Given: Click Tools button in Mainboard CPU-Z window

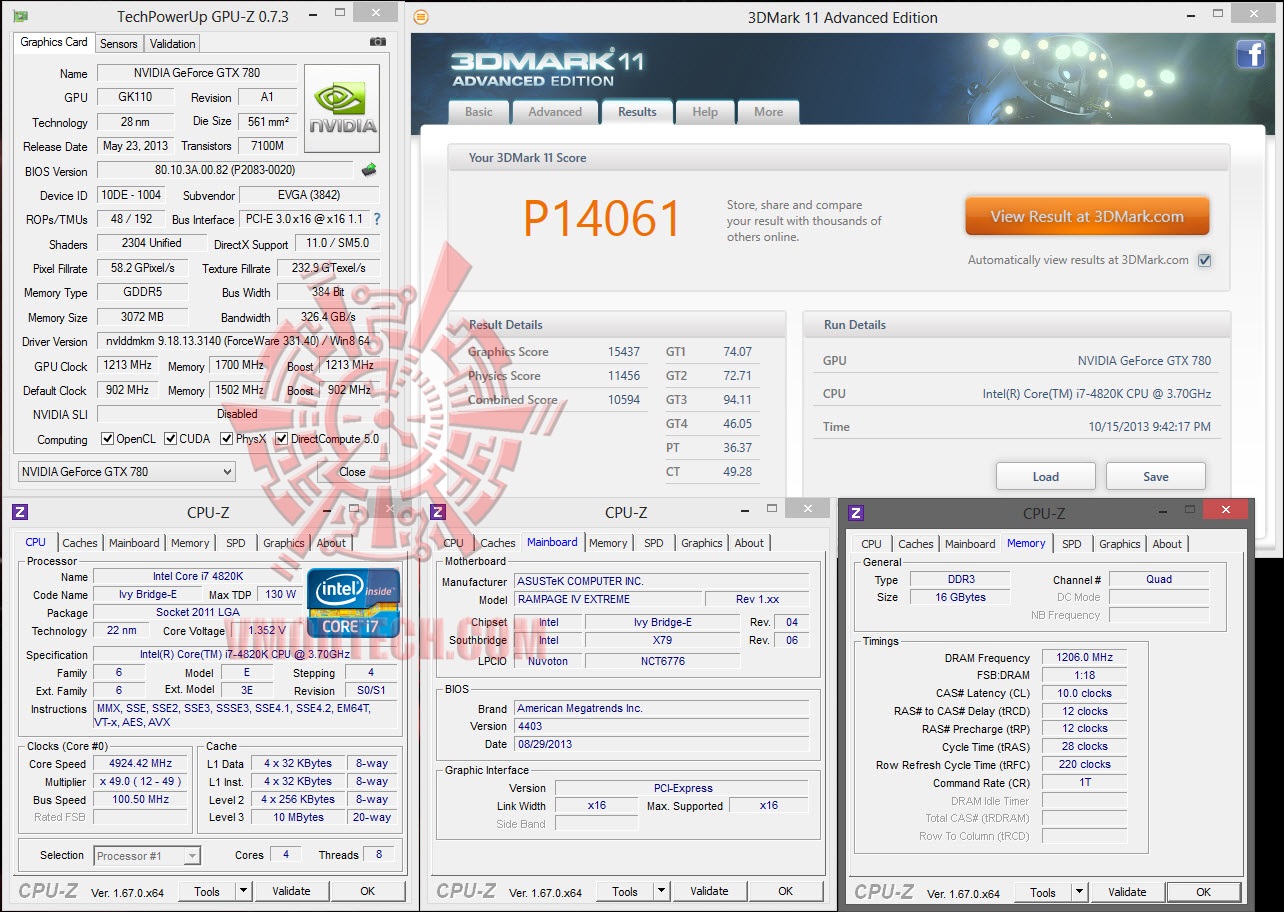Looking at the screenshot, I should [x=625, y=891].
